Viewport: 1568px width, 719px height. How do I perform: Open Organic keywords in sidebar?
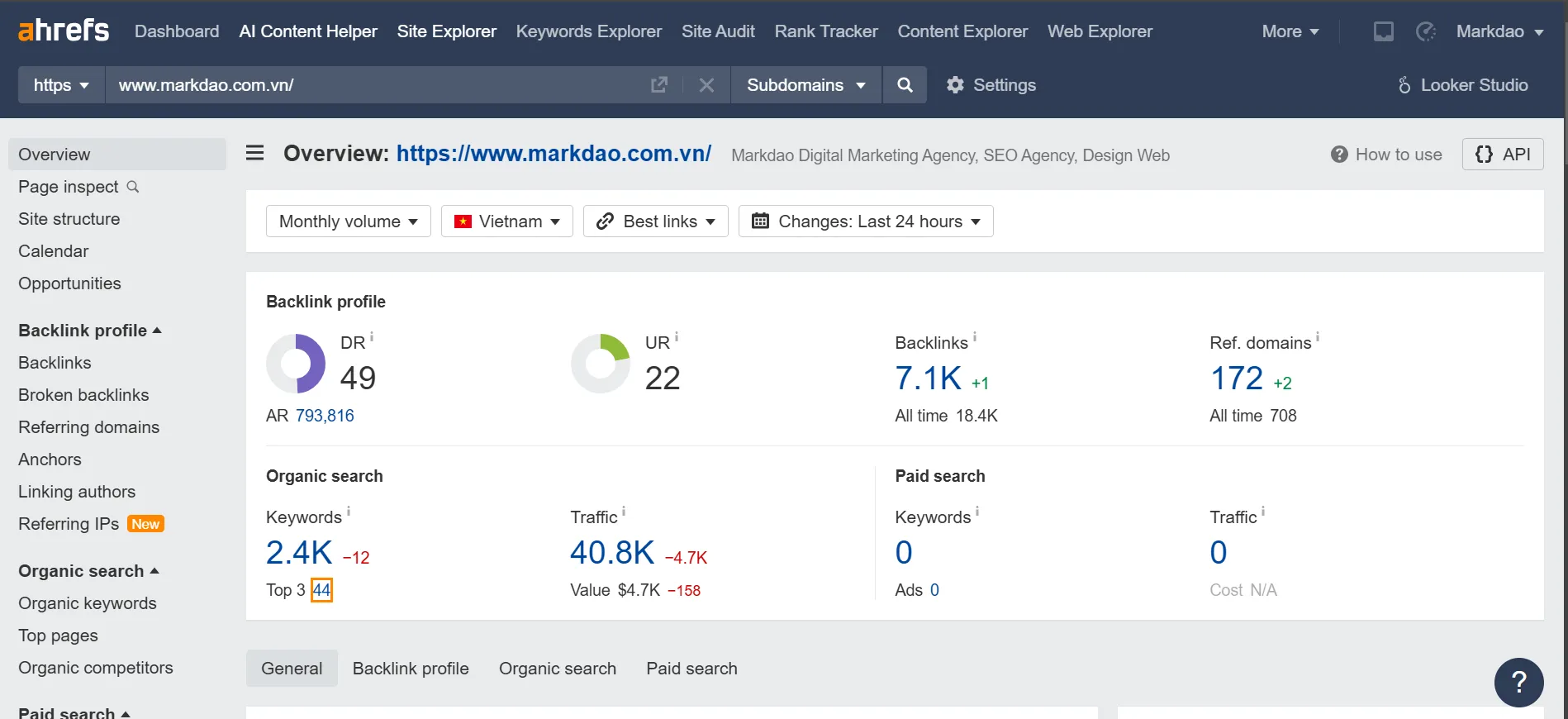87,603
